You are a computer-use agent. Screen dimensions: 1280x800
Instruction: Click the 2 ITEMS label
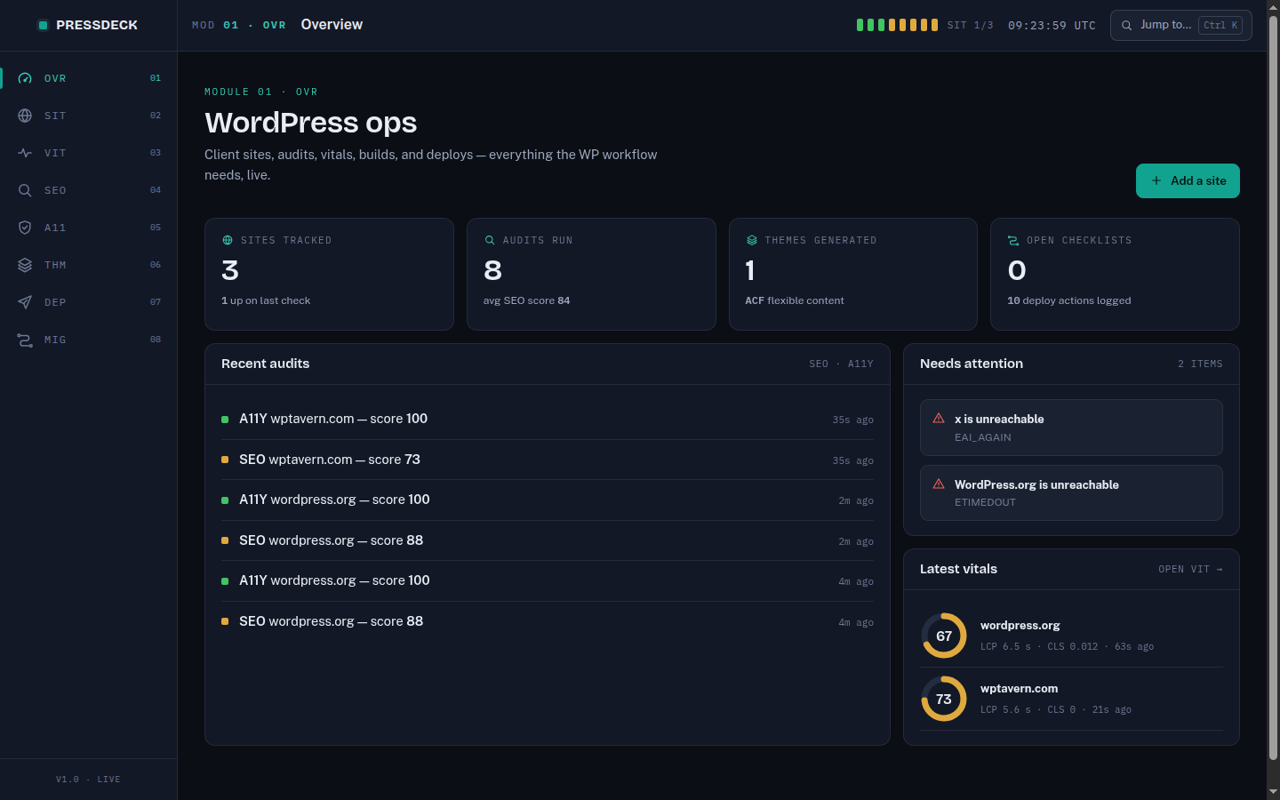1200,364
